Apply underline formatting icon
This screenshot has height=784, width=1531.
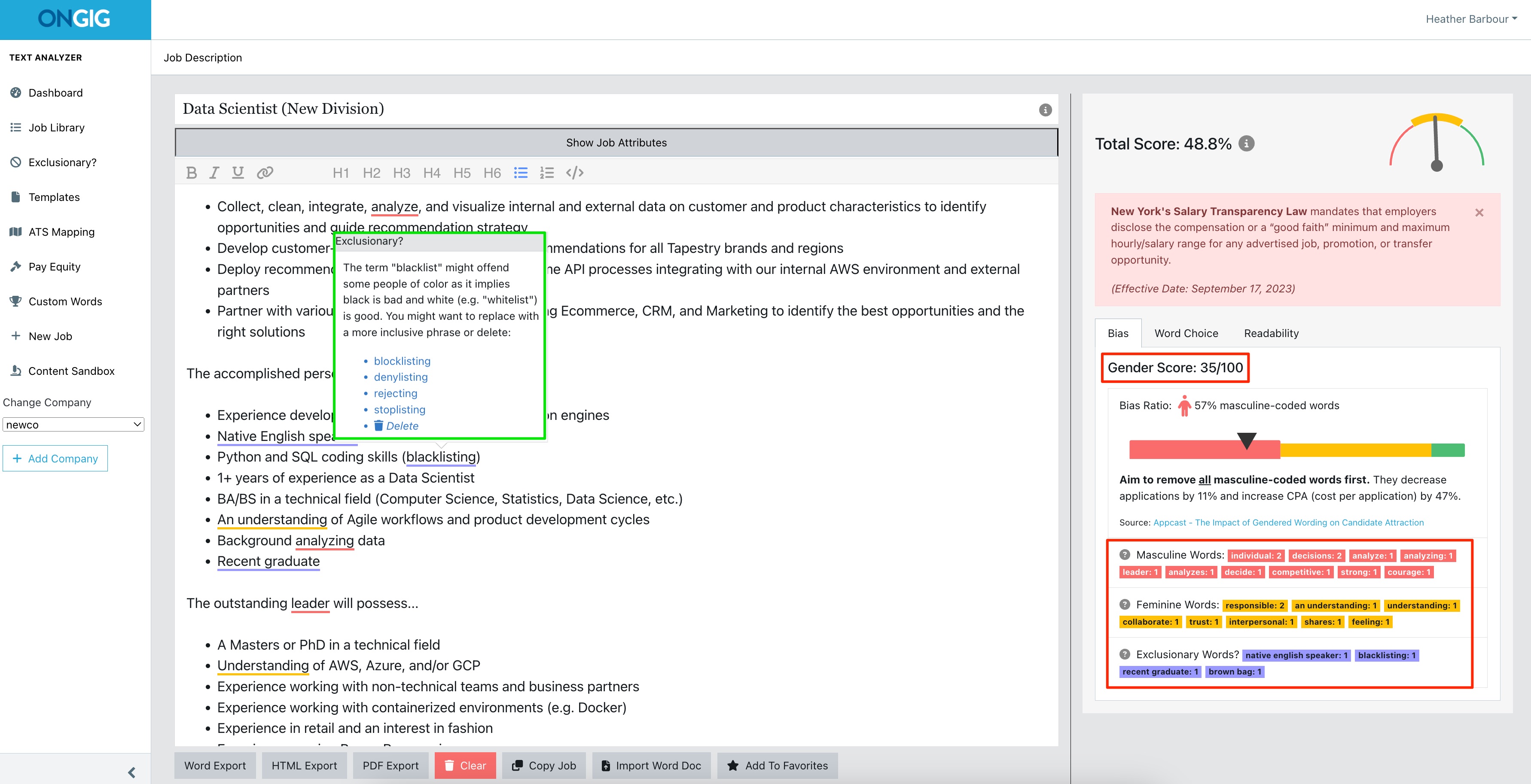point(238,173)
